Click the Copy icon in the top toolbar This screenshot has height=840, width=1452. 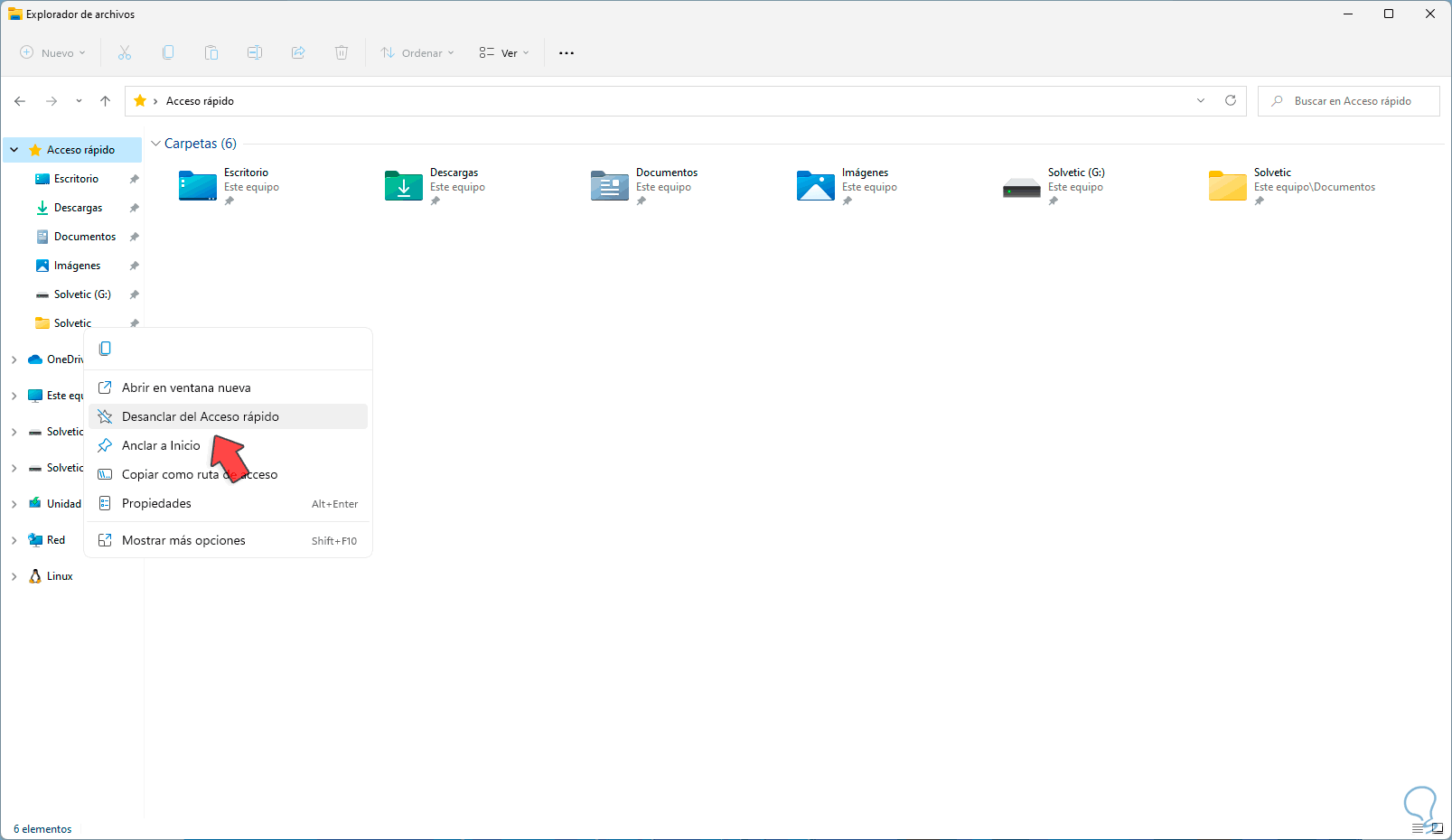point(168,53)
